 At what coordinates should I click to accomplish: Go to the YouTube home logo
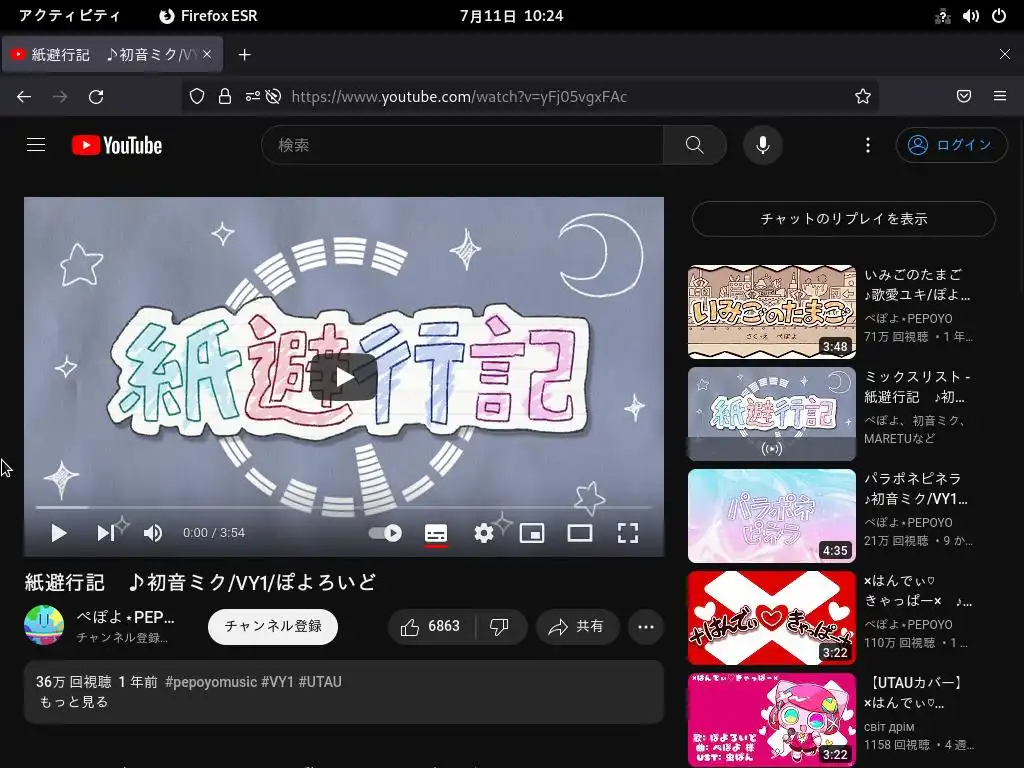tap(117, 145)
